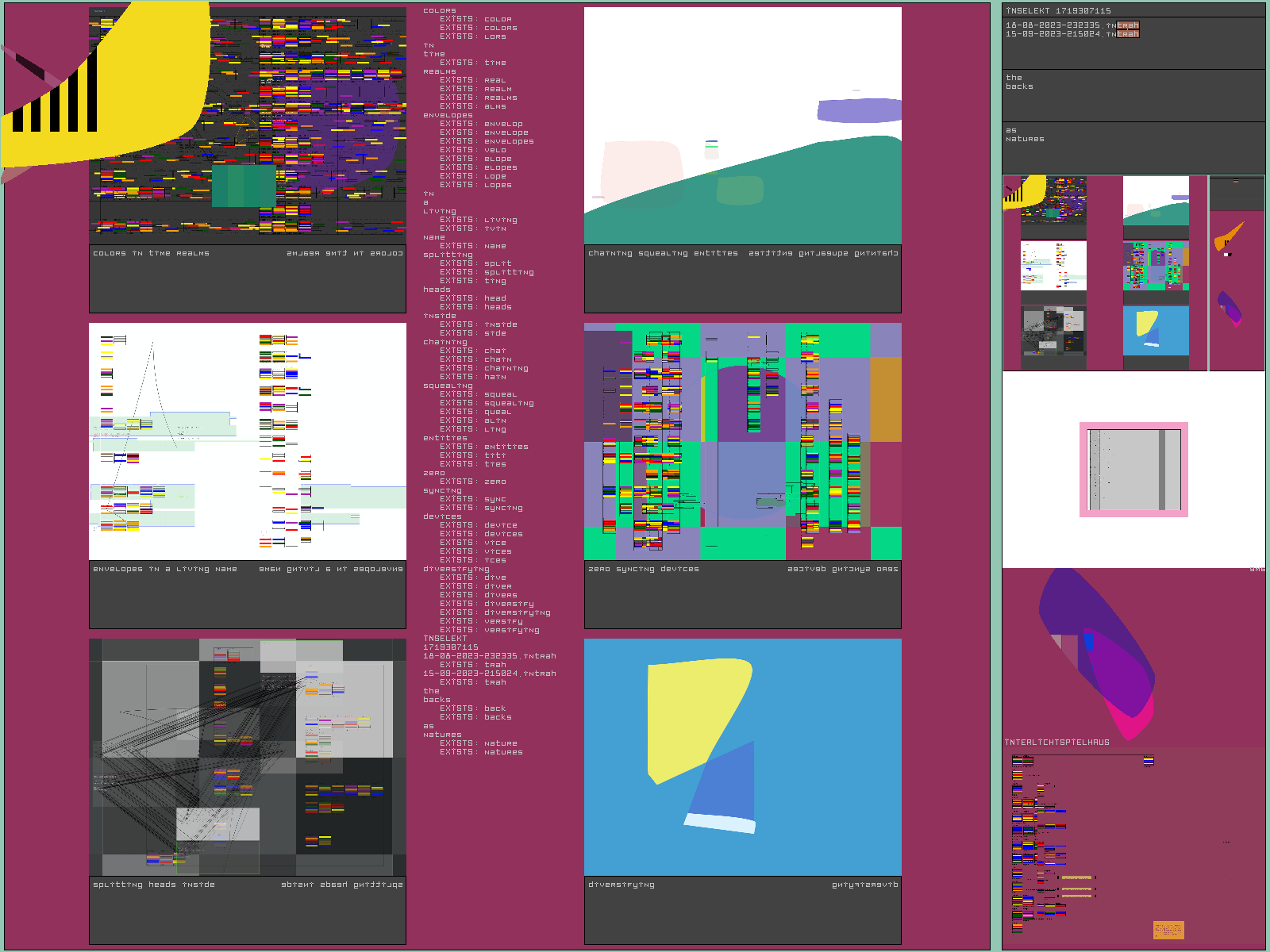Viewport: 1270px width, 952px height.
Task: Click the 'zero syncing devices' panel caption
Action: [x=644, y=569]
